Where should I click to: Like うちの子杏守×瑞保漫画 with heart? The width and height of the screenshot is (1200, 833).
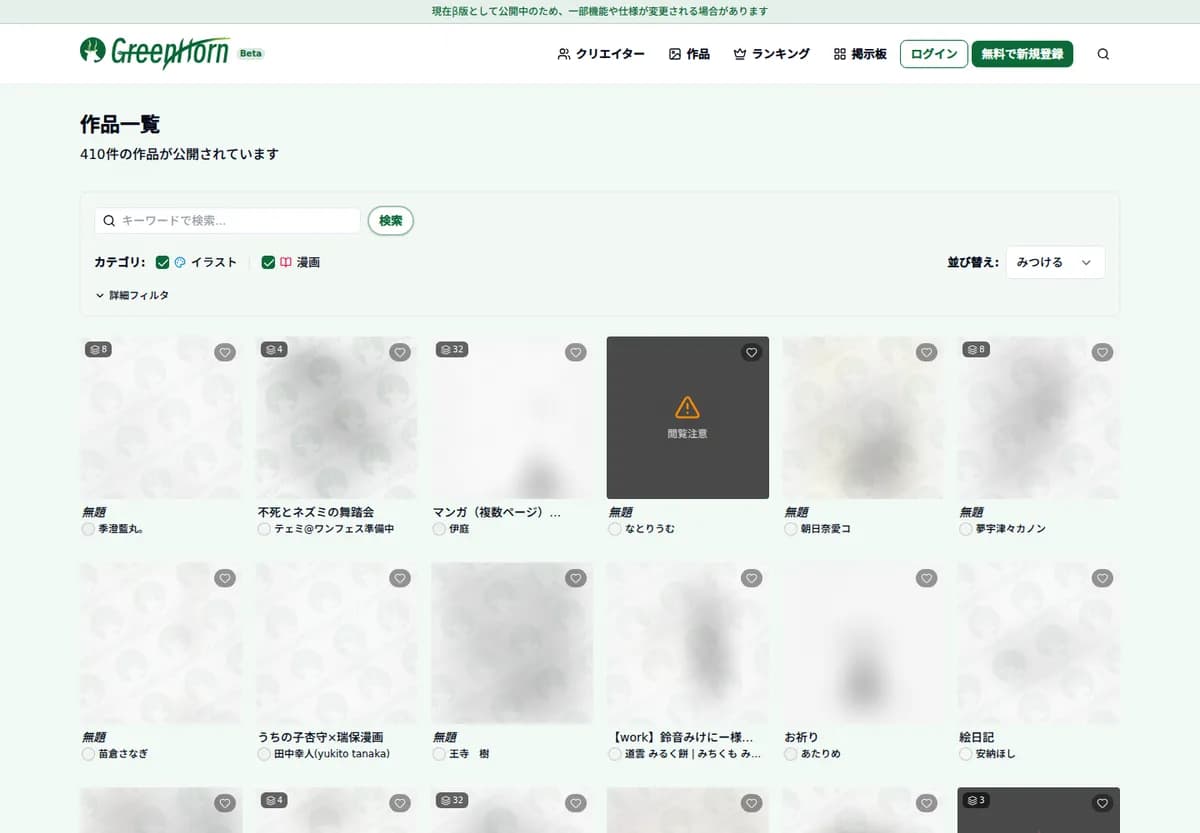click(400, 578)
